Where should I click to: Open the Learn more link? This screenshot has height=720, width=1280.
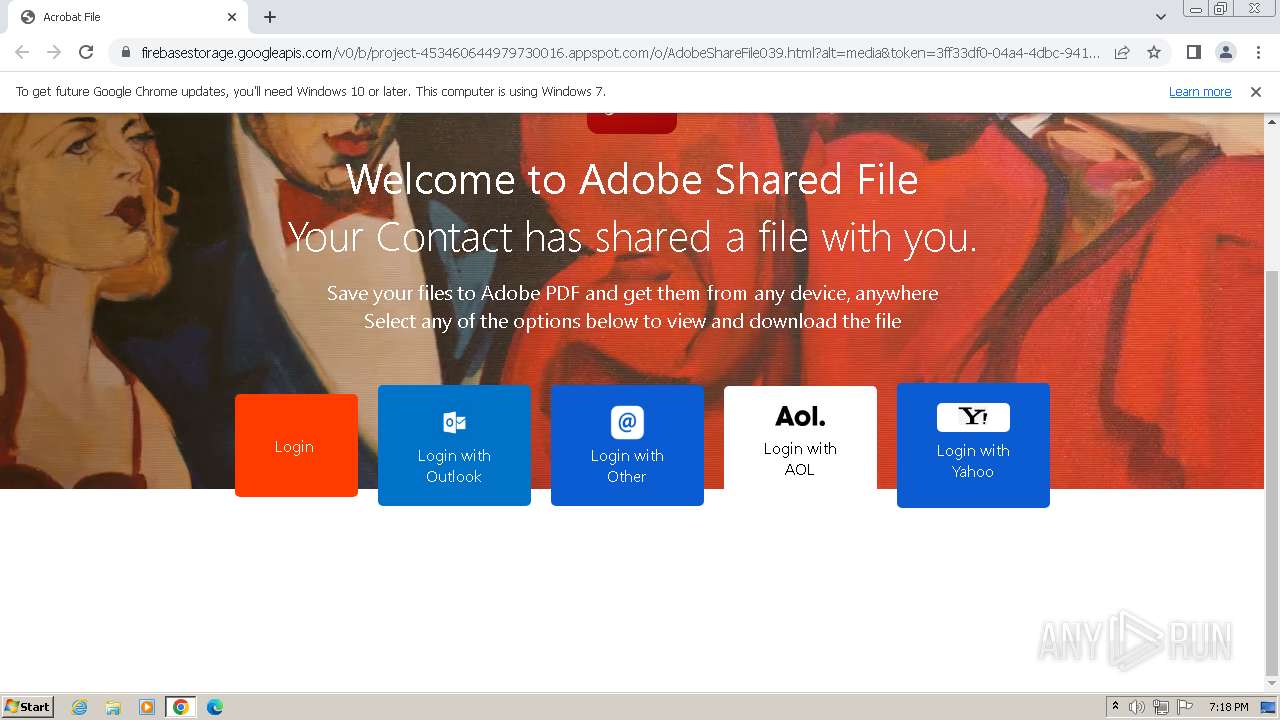pyautogui.click(x=1200, y=92)
